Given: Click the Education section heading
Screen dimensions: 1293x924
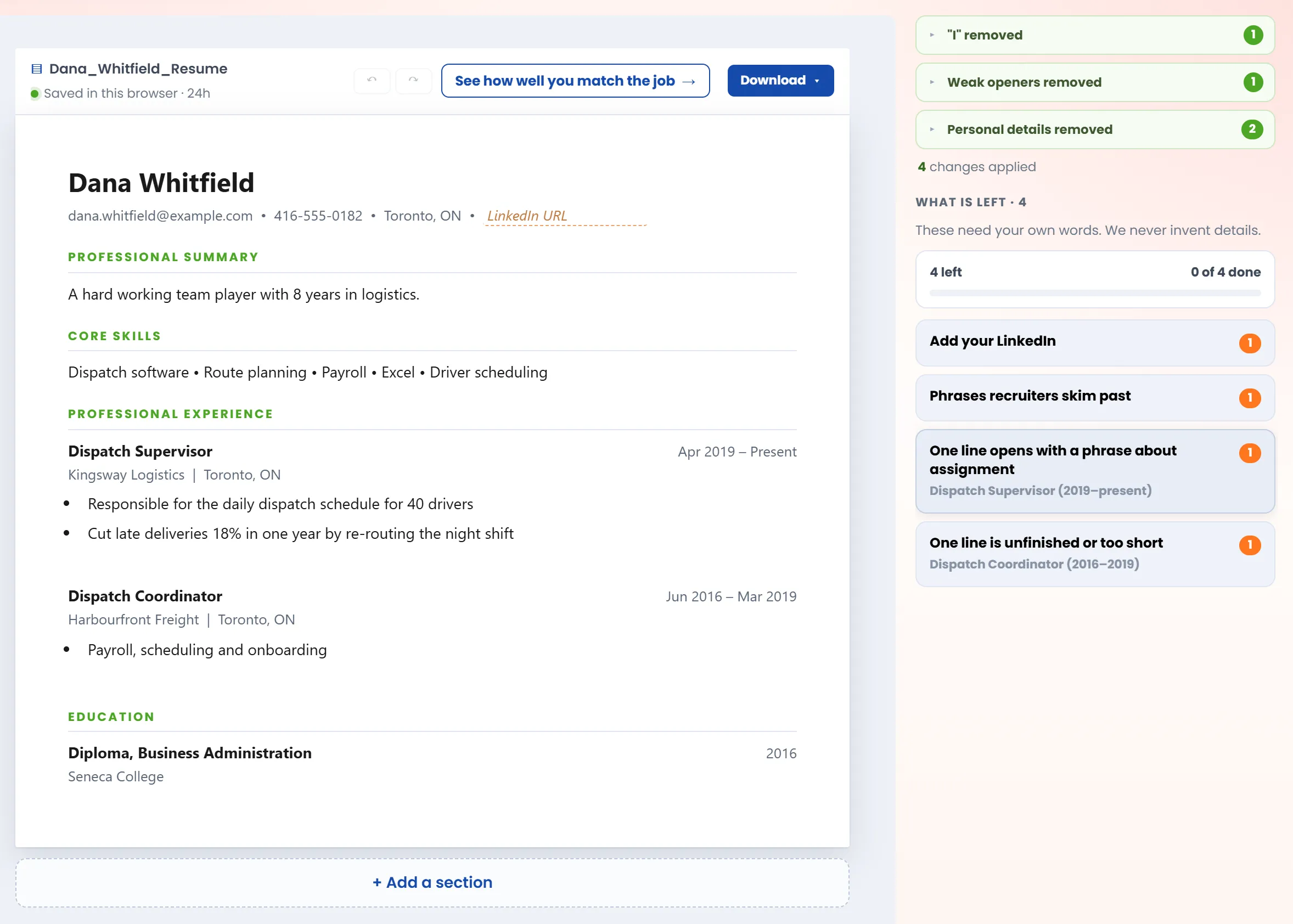Looking at the screenshot, I should [111, 717].
